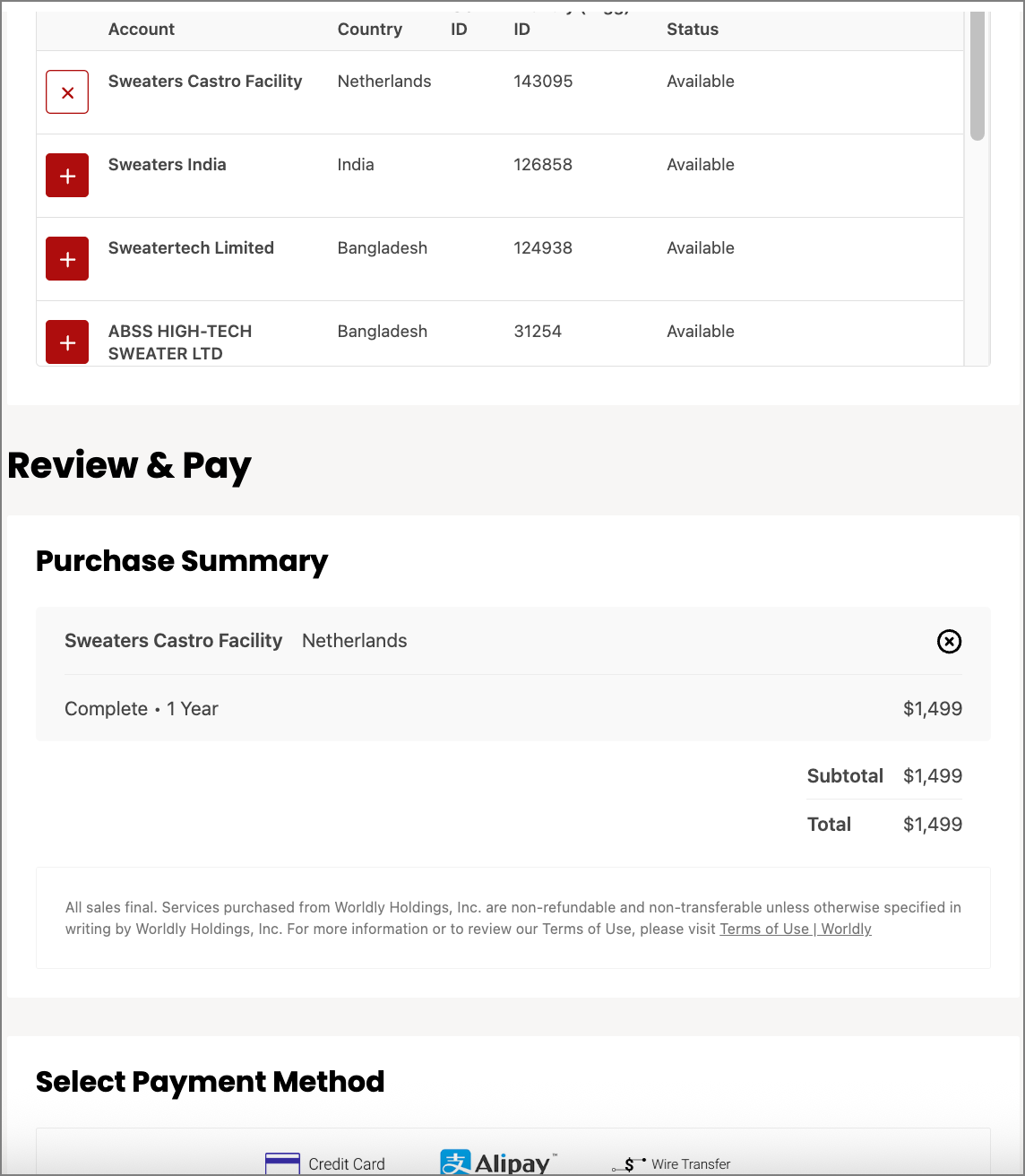Select the Sweaters India account name

(167, 165)
